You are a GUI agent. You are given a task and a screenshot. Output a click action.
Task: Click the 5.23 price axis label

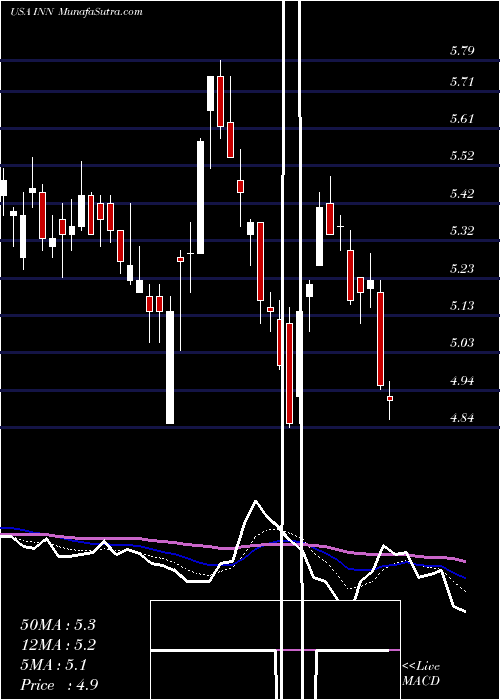(x=462, y=269)
